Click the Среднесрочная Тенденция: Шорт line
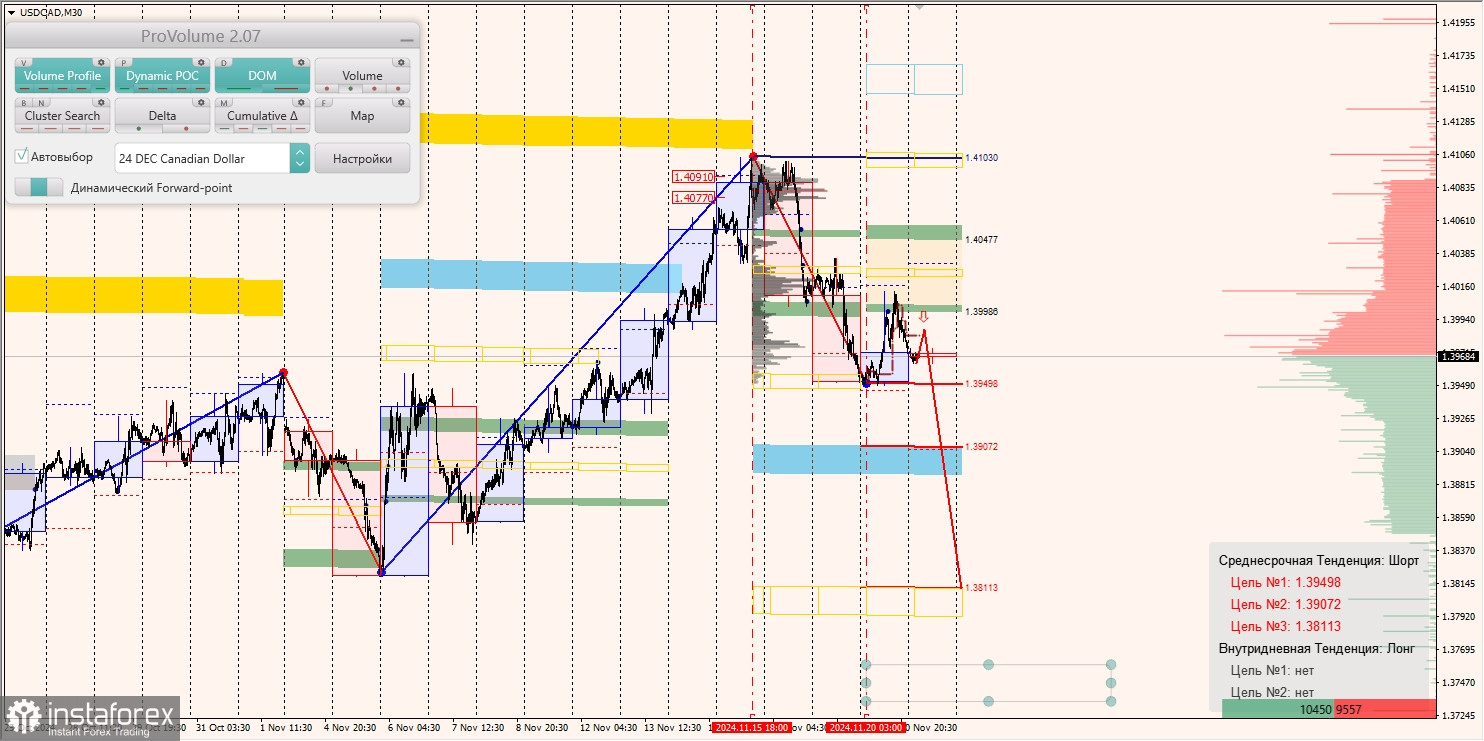 (x=1318, y=560)
